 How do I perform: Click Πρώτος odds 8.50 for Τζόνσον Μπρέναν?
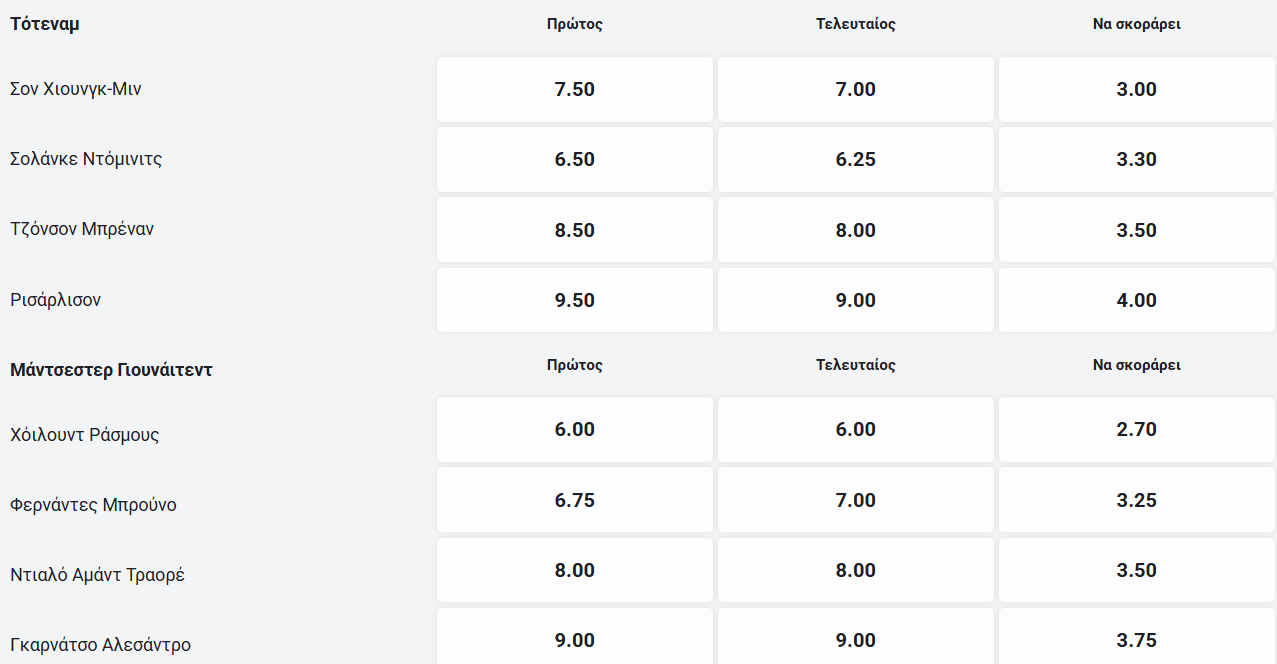pos(575,230)
